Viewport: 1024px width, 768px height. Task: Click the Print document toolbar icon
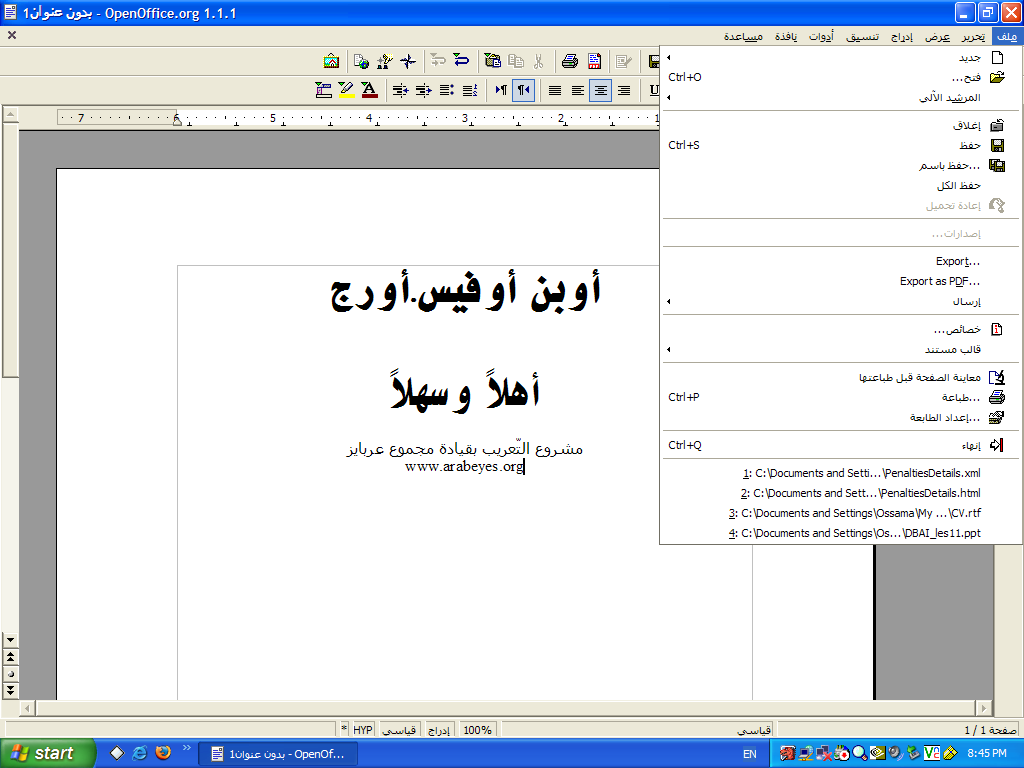point(569,61)
